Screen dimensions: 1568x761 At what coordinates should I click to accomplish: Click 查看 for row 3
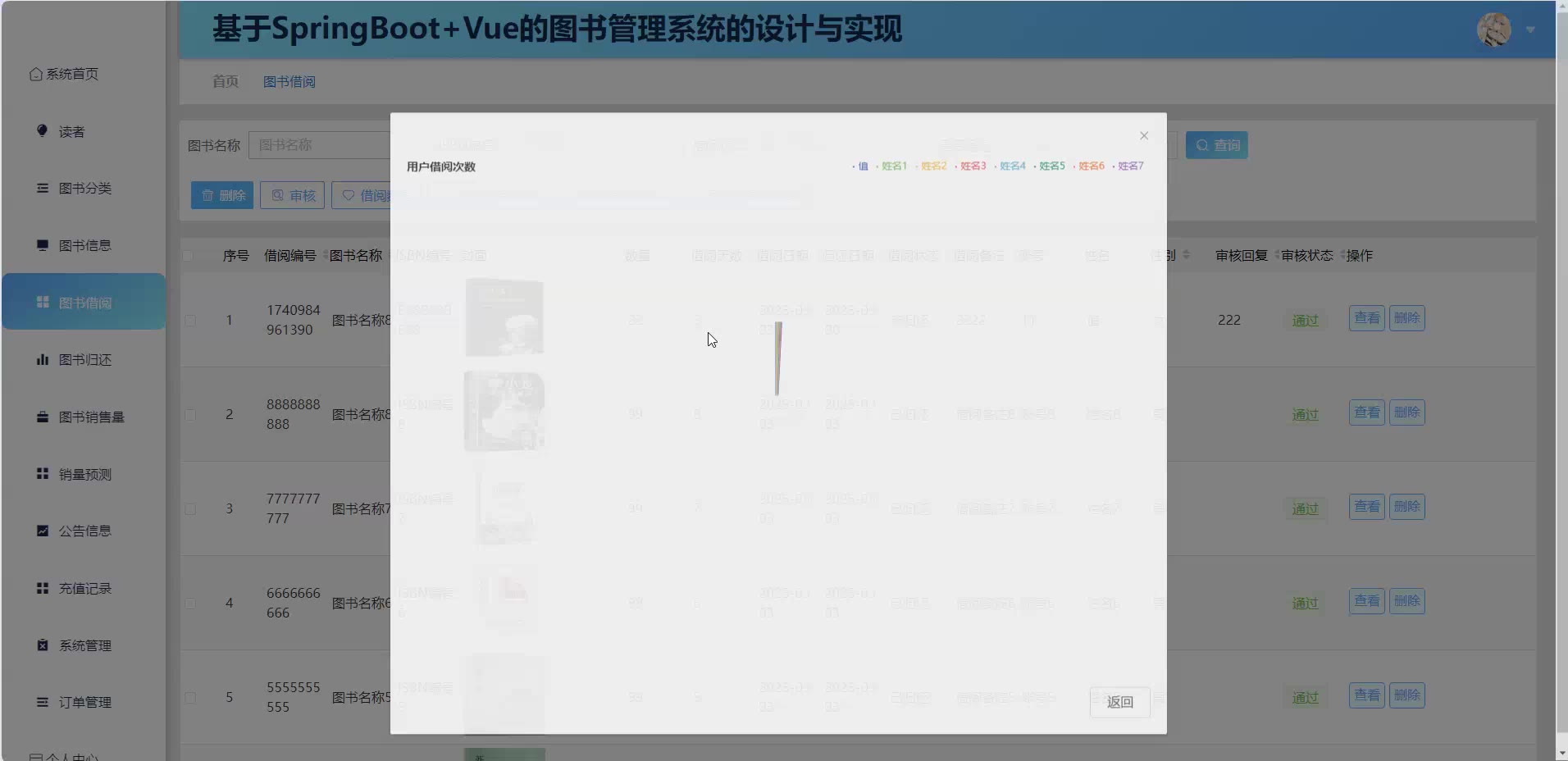tap(1367, 507)
